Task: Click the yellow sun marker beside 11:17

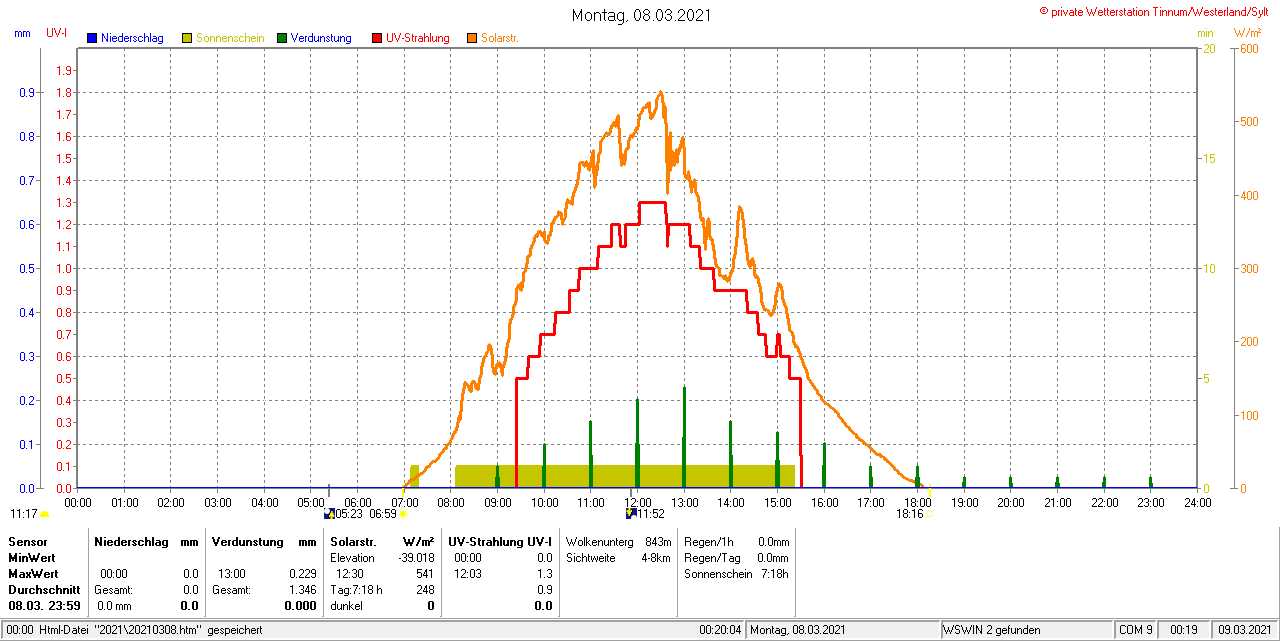Action: (44, 514)
